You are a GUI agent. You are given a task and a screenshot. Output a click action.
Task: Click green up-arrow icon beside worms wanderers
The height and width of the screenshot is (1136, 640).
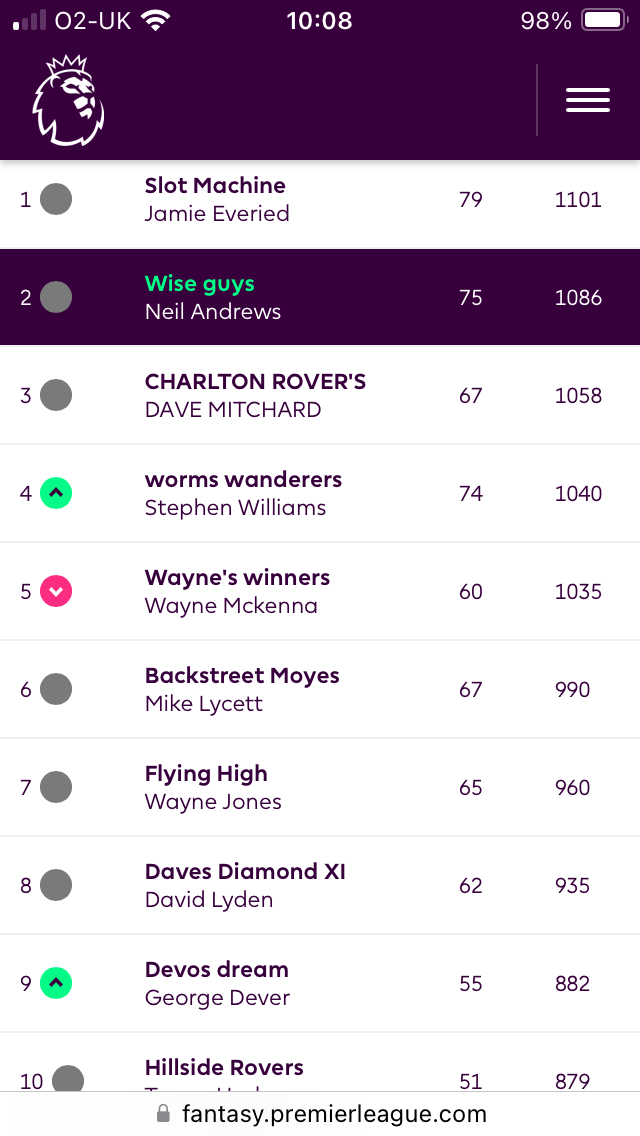56,493
